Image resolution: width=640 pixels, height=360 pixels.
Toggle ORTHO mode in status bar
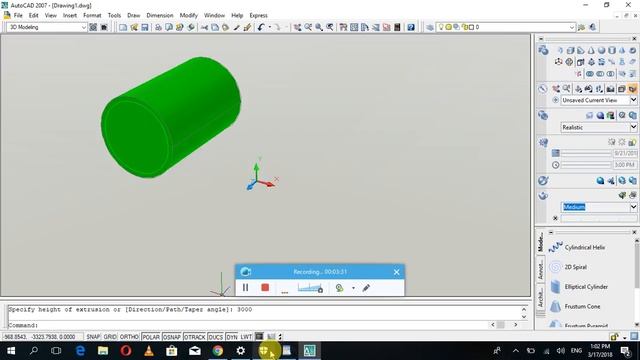129,337
